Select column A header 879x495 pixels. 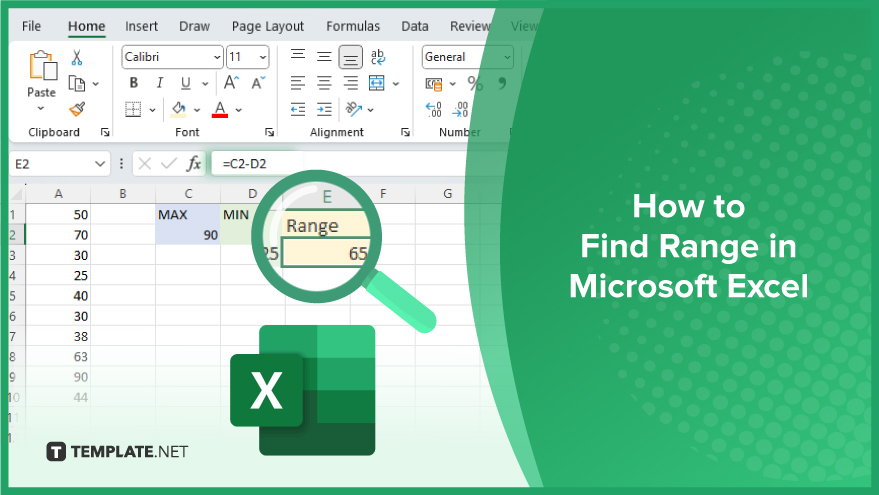pyautogui.click(x=58, y=194)
